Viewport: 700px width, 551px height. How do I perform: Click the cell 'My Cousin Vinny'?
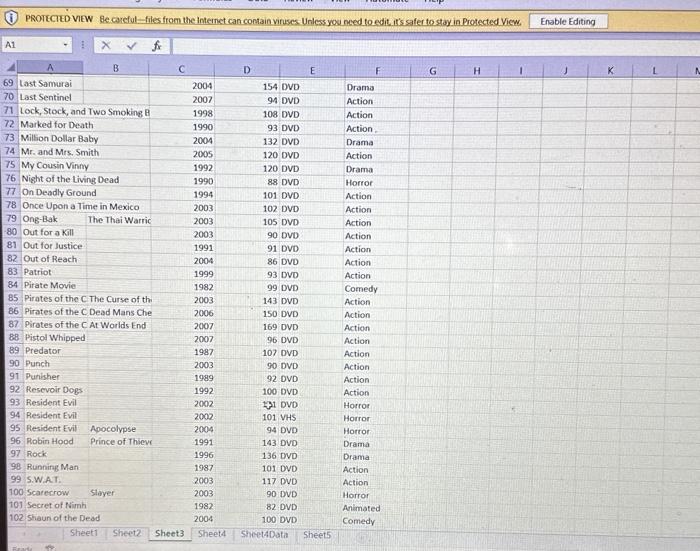coord(55,166)
